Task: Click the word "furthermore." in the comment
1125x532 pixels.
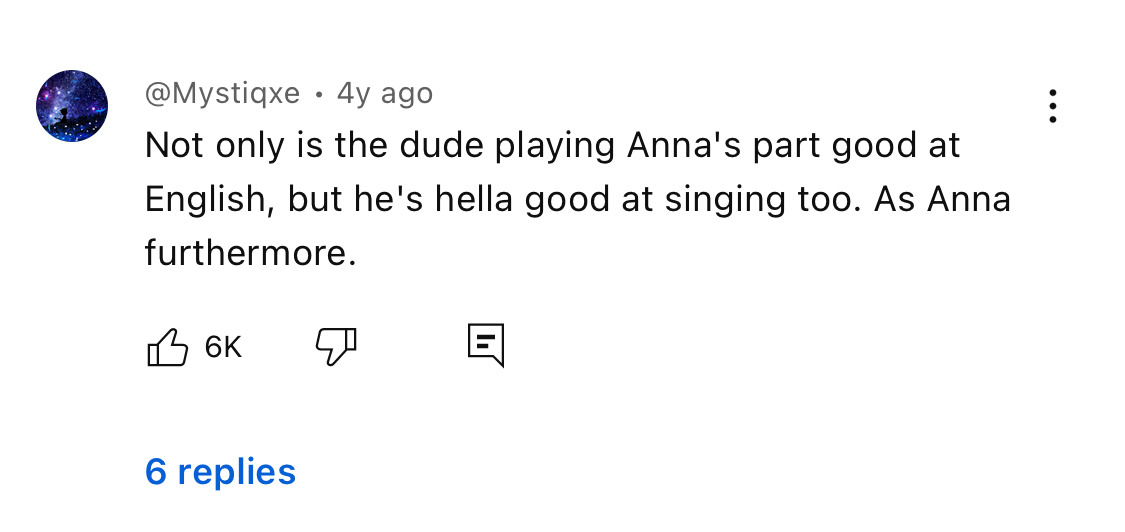Action: coord(250,252)
